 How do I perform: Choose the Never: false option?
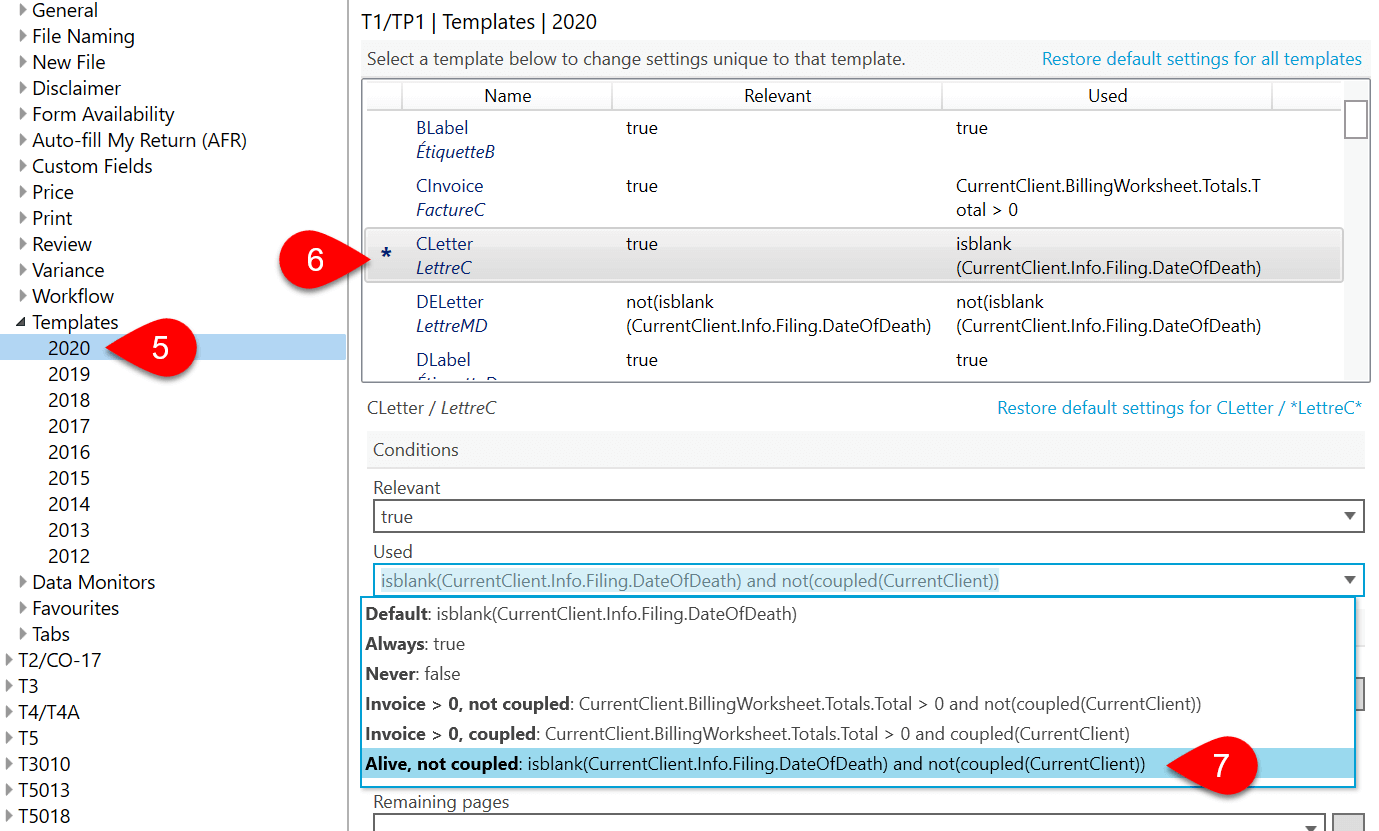(858, 674)
